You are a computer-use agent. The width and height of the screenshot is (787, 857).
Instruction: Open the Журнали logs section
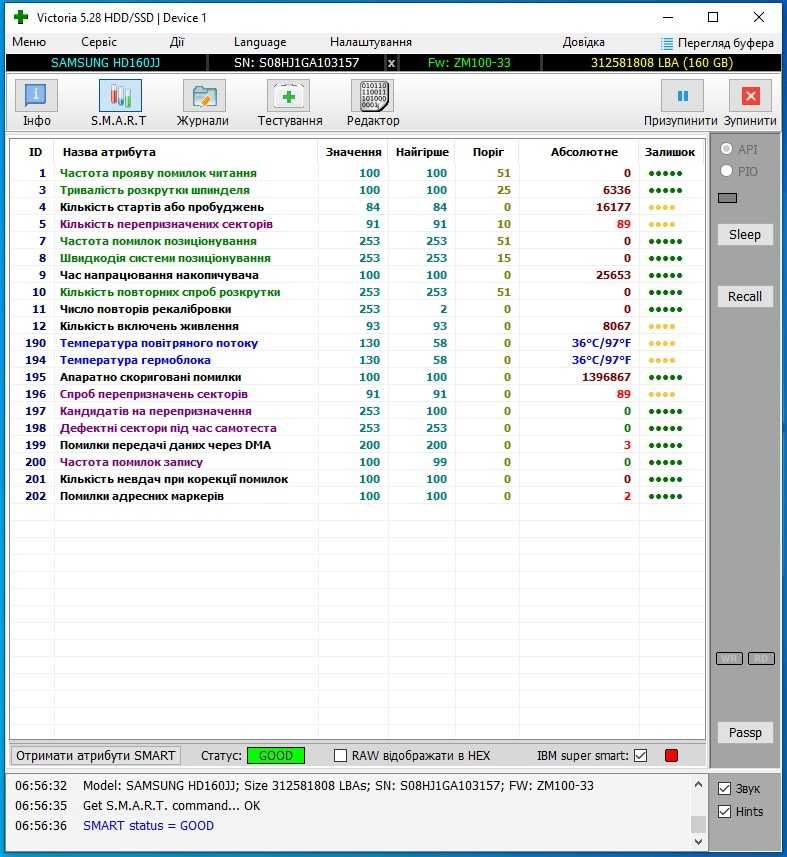pyautogui.click(x=203, y=103)
